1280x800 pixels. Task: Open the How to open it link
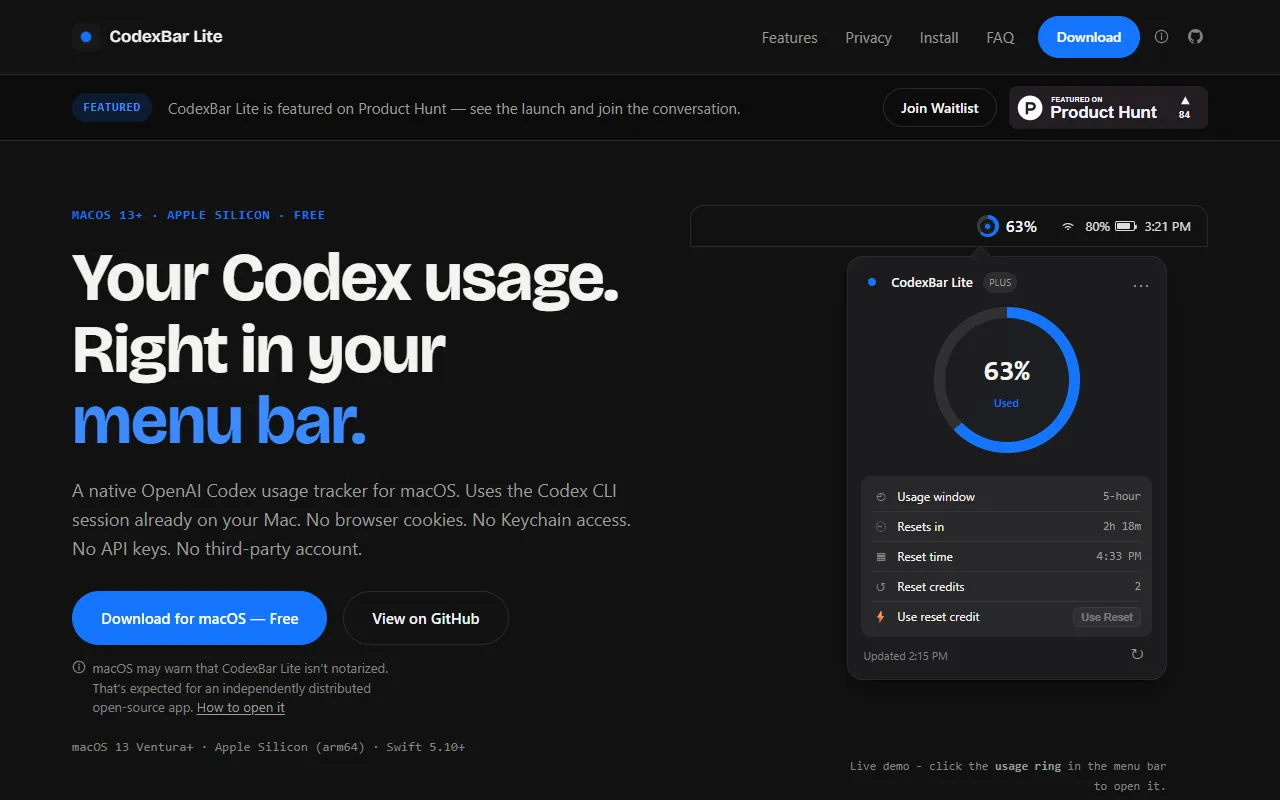tap(241, 707)
